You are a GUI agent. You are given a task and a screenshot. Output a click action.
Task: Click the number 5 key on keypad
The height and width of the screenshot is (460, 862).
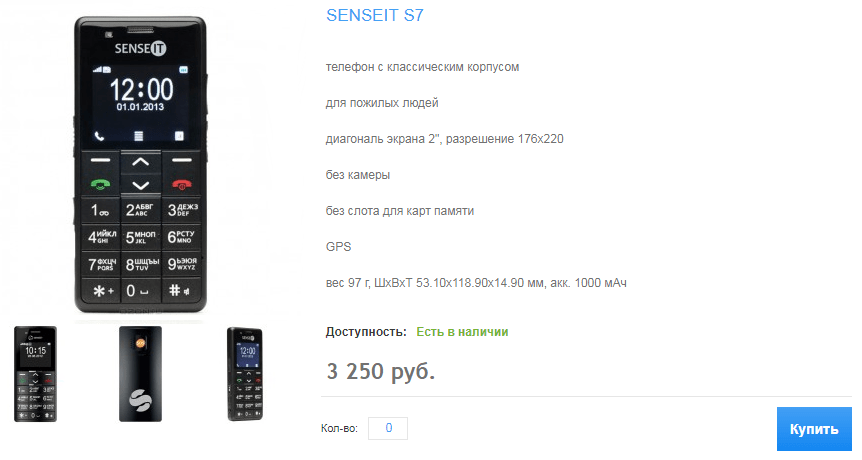pos(141,237)
